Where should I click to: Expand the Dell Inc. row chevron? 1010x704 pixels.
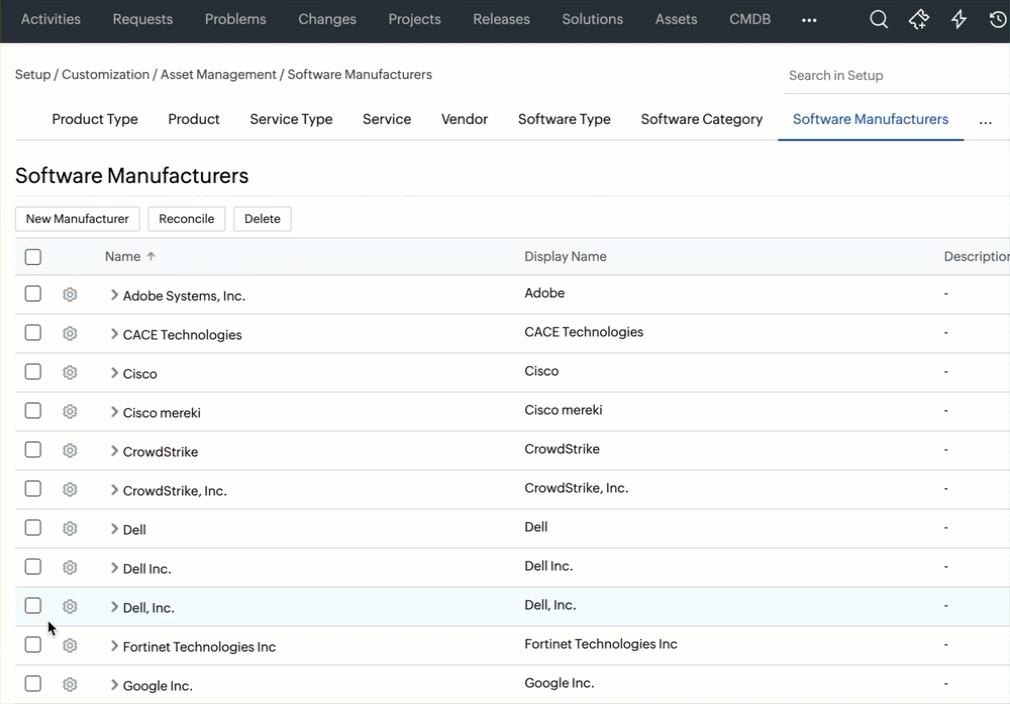114,568
